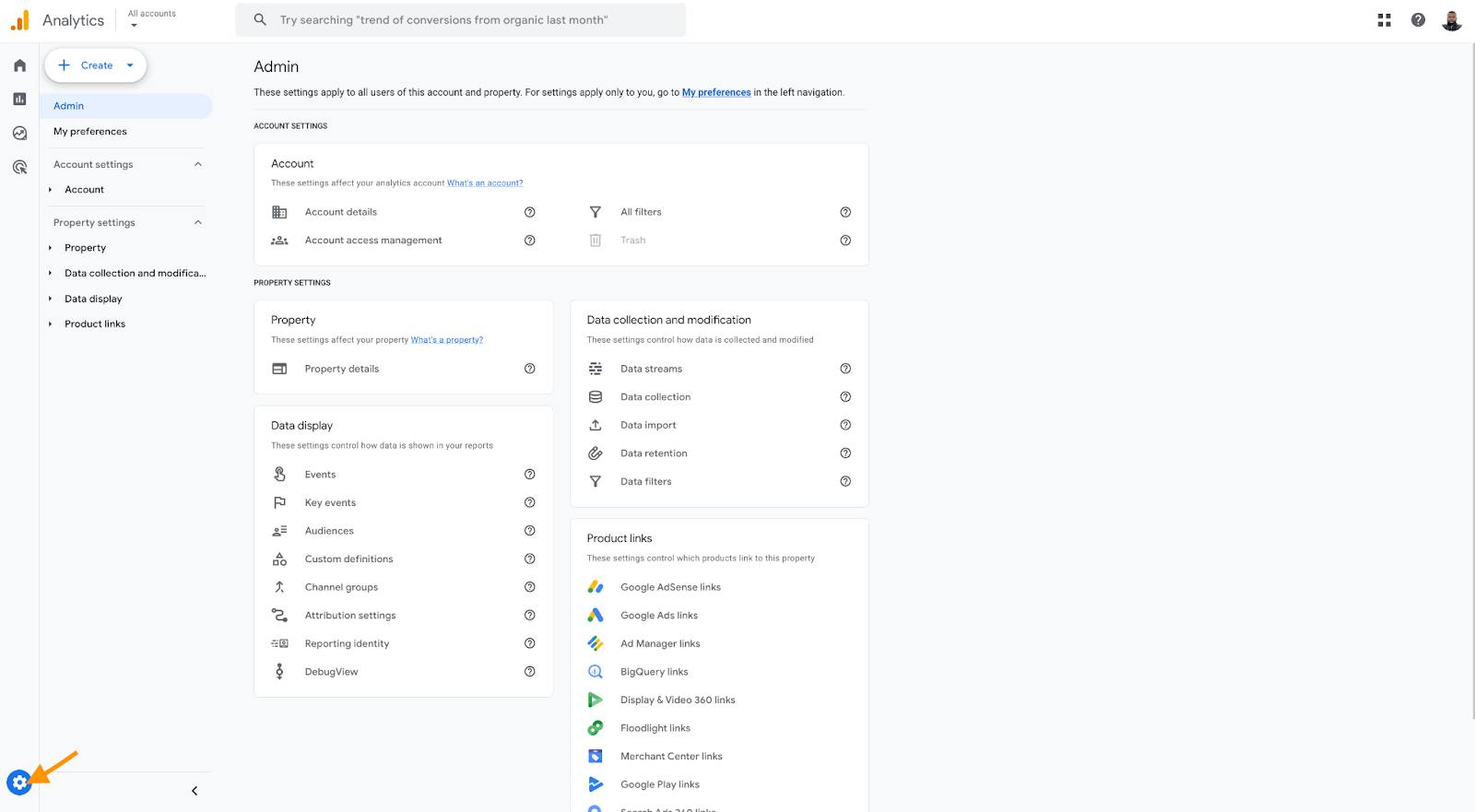Expand the Property tree item in sidebar
Viewport: 1475px width, 812px height.
click(50, 248)
